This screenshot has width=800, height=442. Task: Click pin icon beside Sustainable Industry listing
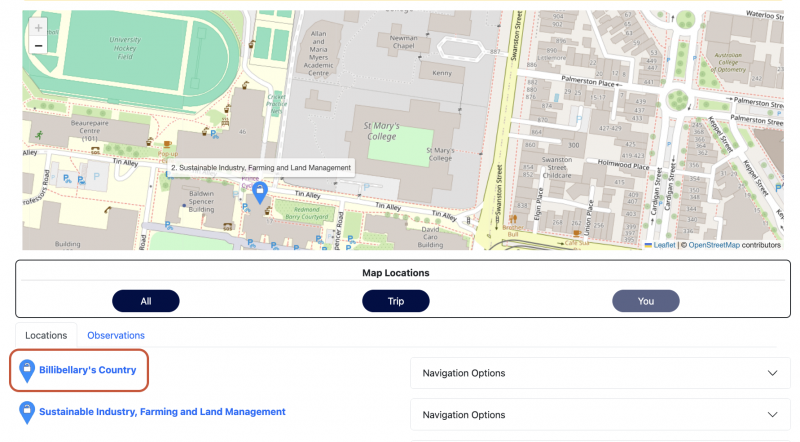pos(27,412)
